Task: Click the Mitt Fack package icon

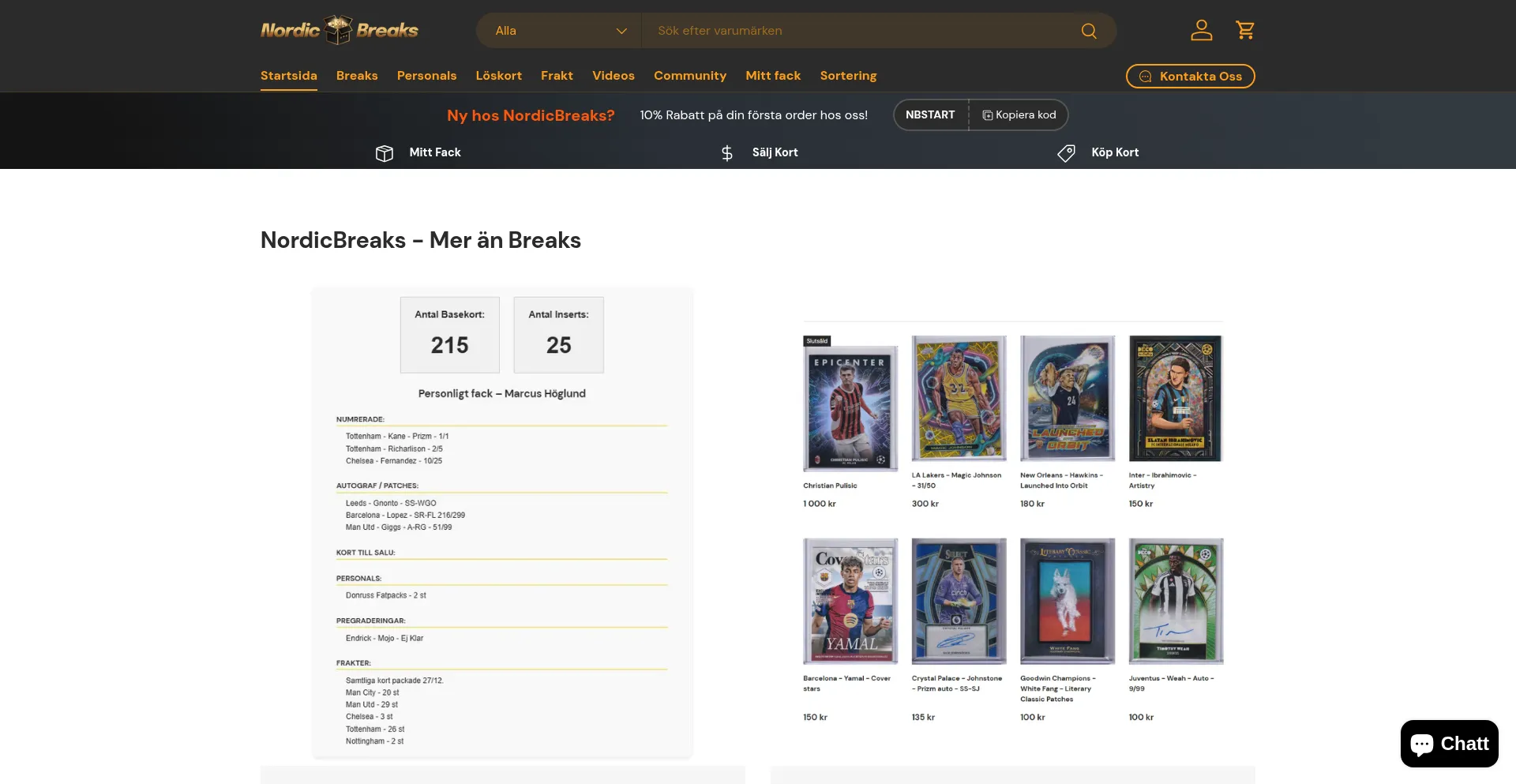Action: pyautogui.click(x=385, y=152)
